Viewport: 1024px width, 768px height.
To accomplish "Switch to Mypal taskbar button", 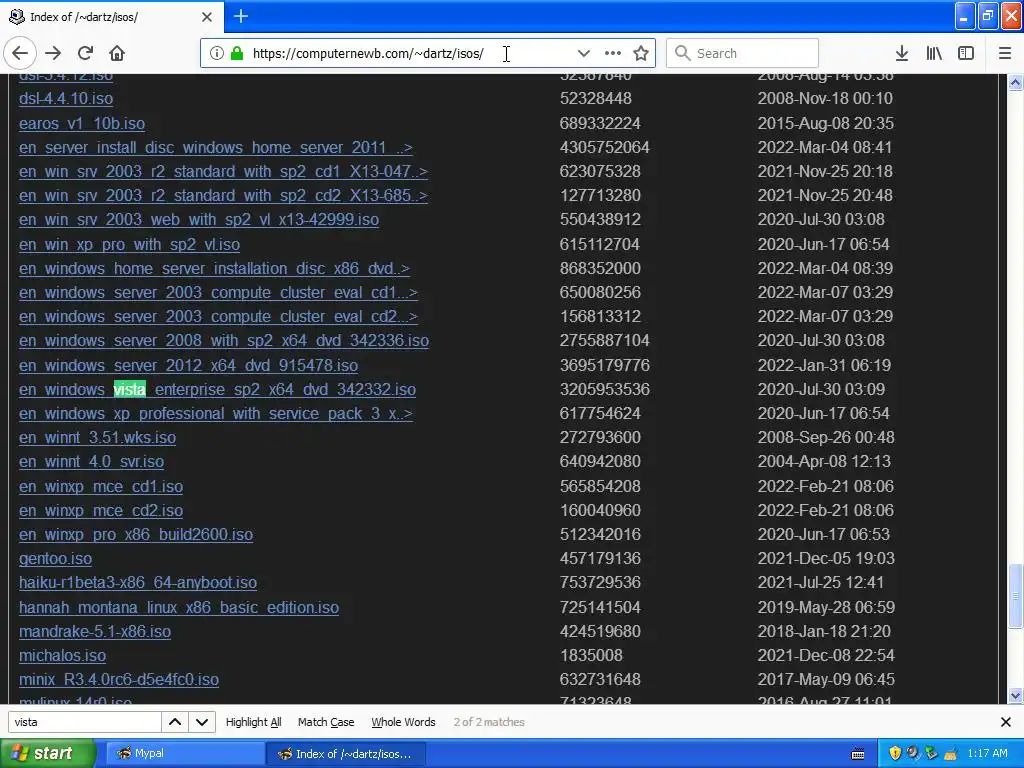I will coord(185,753).
